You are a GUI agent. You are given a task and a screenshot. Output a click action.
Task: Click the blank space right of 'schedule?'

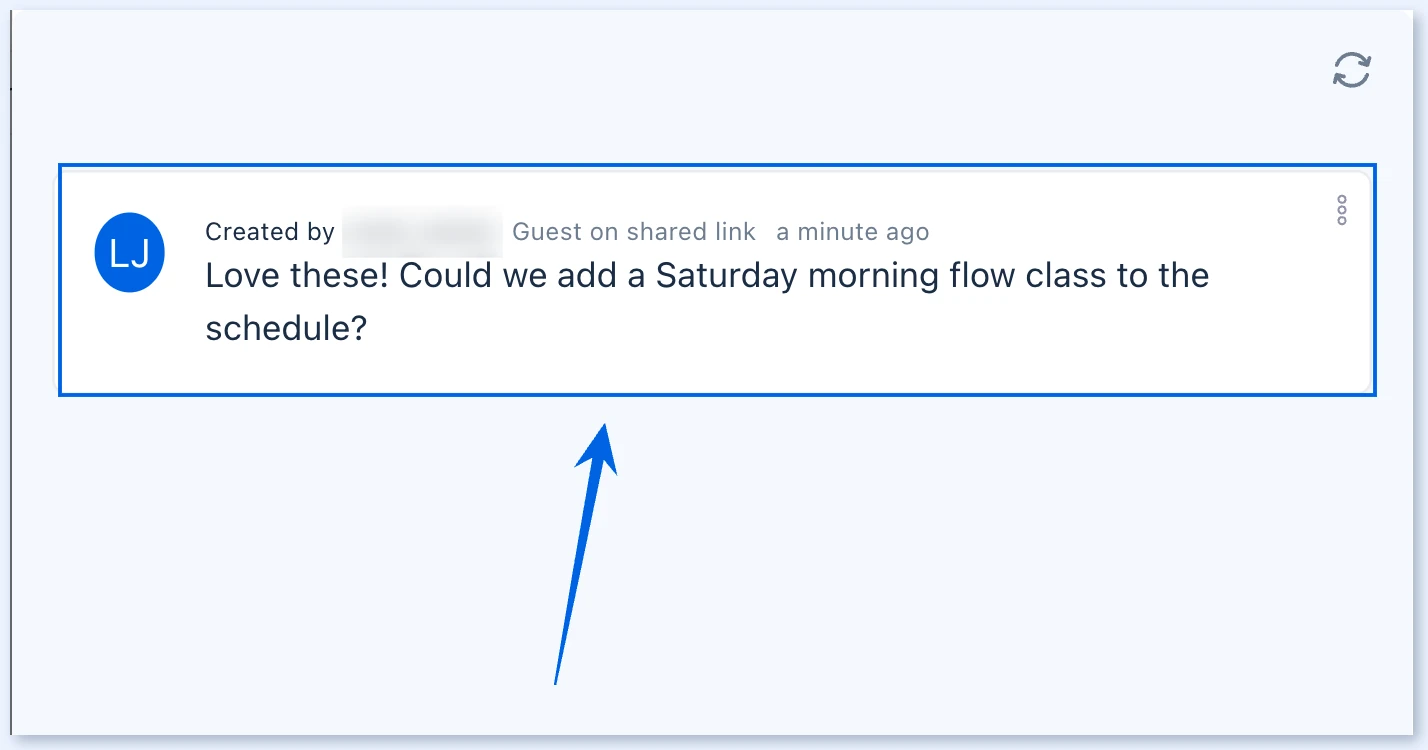(800, 328)
